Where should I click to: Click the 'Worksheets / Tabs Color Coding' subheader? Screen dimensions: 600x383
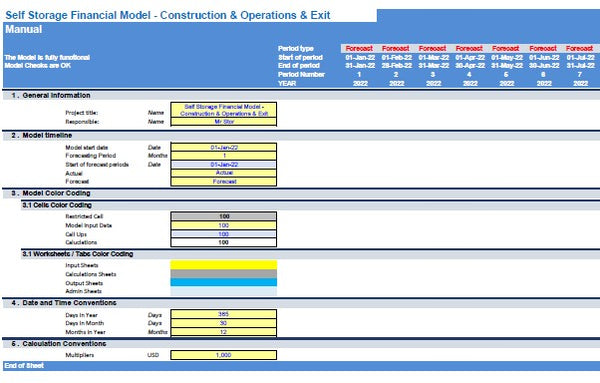(83, 254)
